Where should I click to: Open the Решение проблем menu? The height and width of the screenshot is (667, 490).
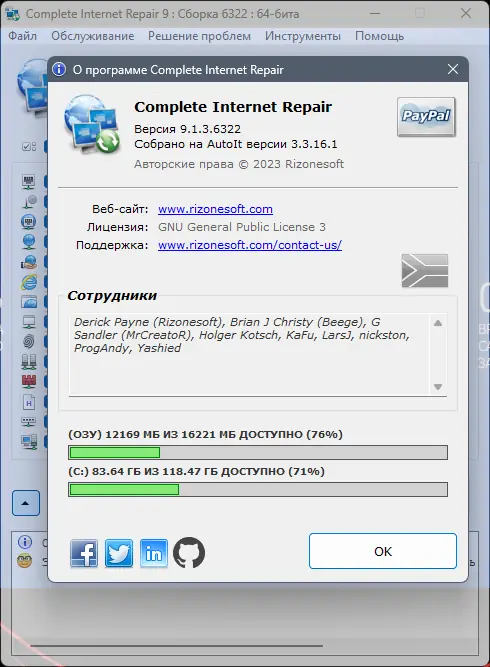(199, 36)
